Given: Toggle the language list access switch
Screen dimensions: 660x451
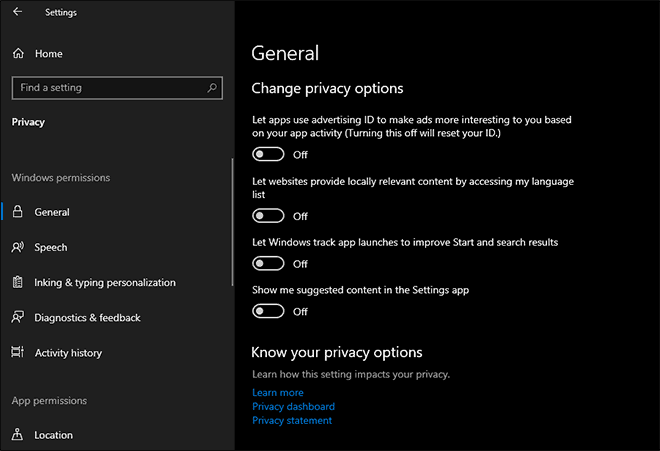Looking at the screenshot, I should (x=268, y=216).
